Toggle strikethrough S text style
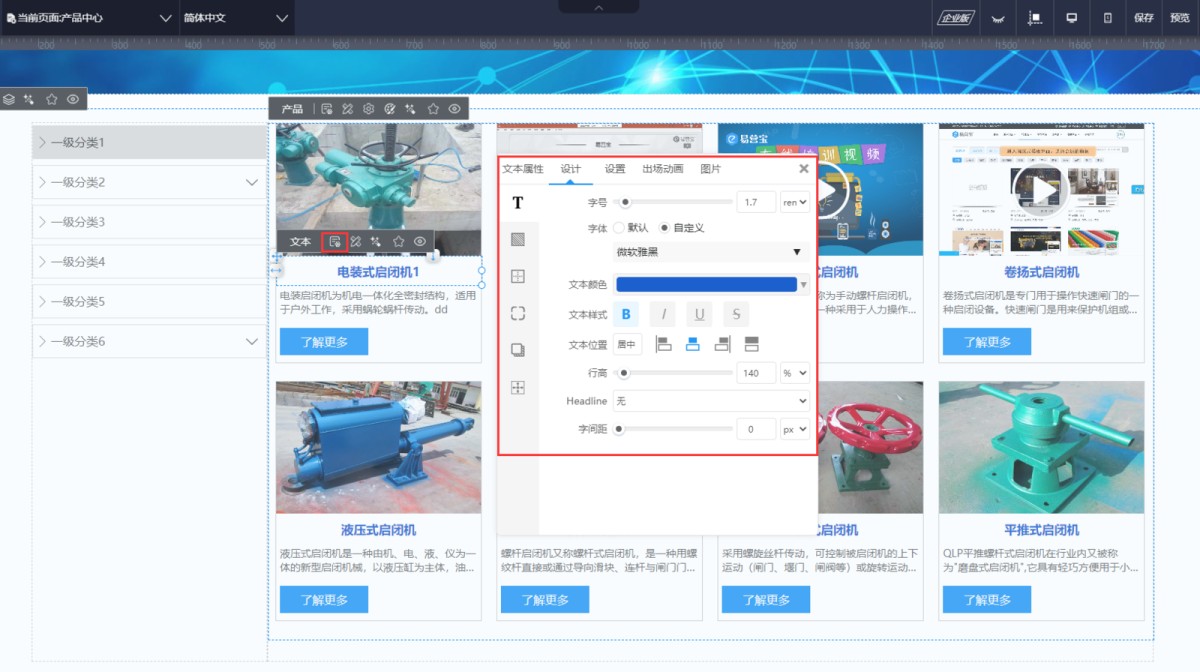The width and height of the screenshot is (1200, 672). point(736,315)
